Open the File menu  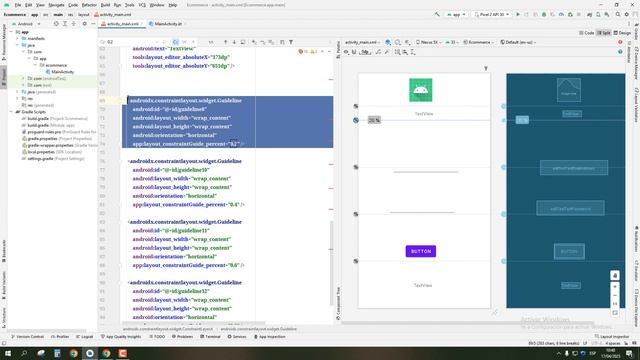[18, 5]
